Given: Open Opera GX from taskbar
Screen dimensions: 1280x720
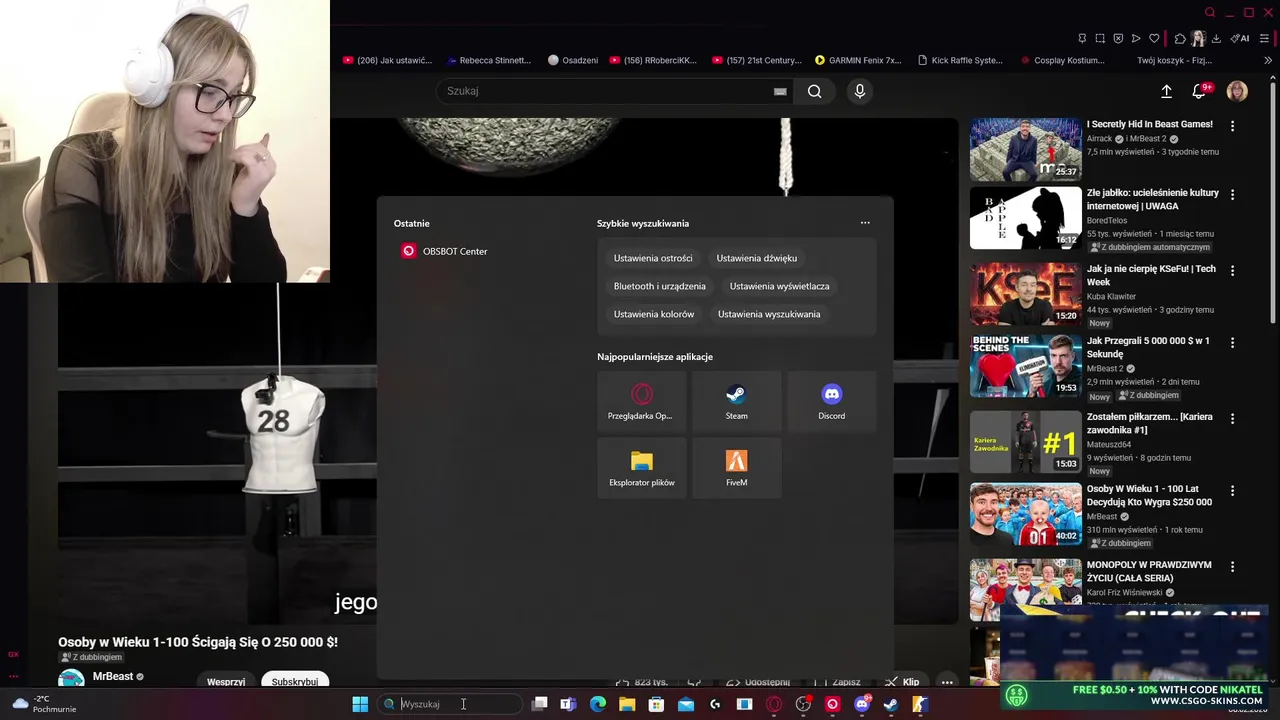Looking at the screenshot, I should (x=774, y=704).
